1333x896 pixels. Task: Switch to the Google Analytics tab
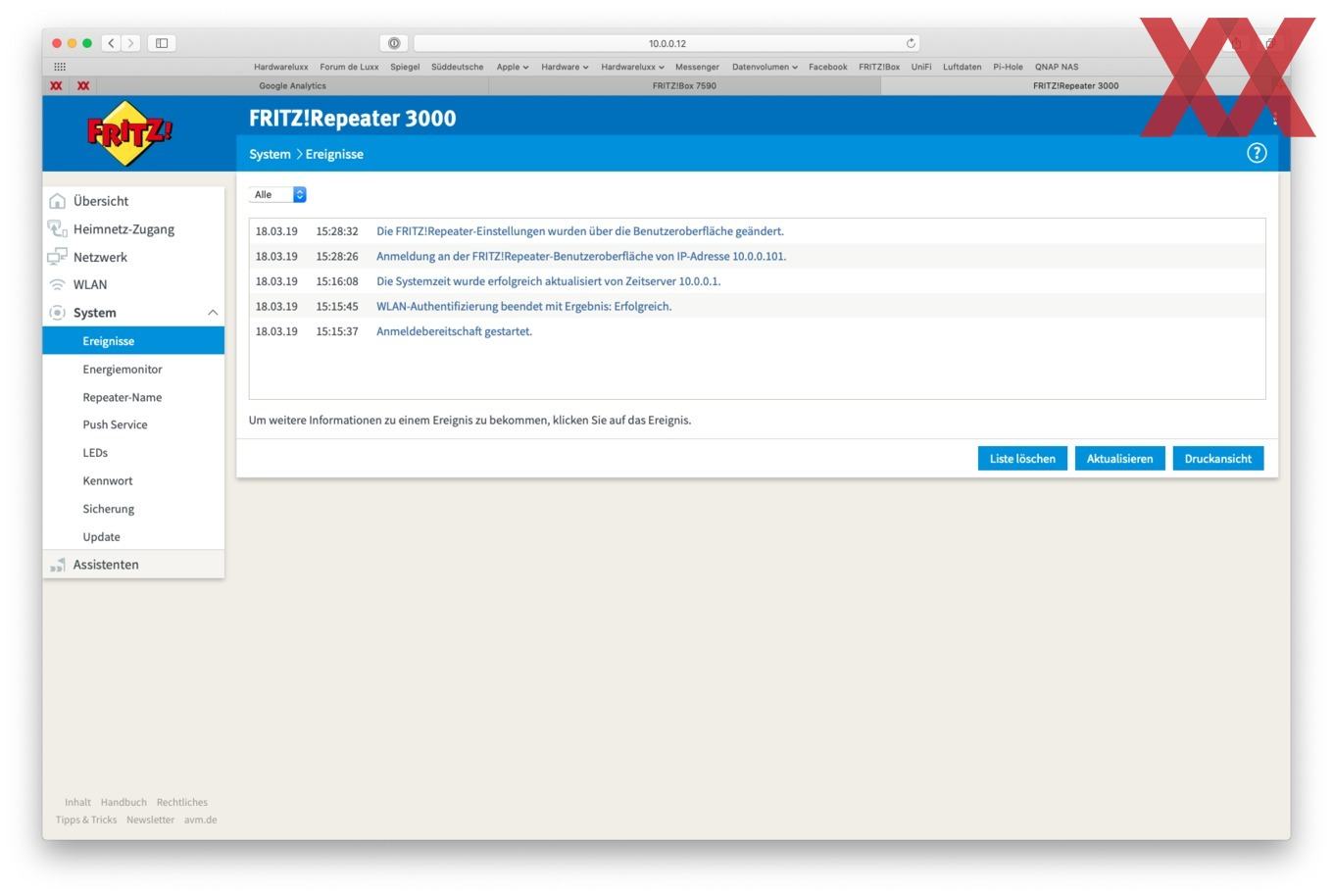click(292, 85)
